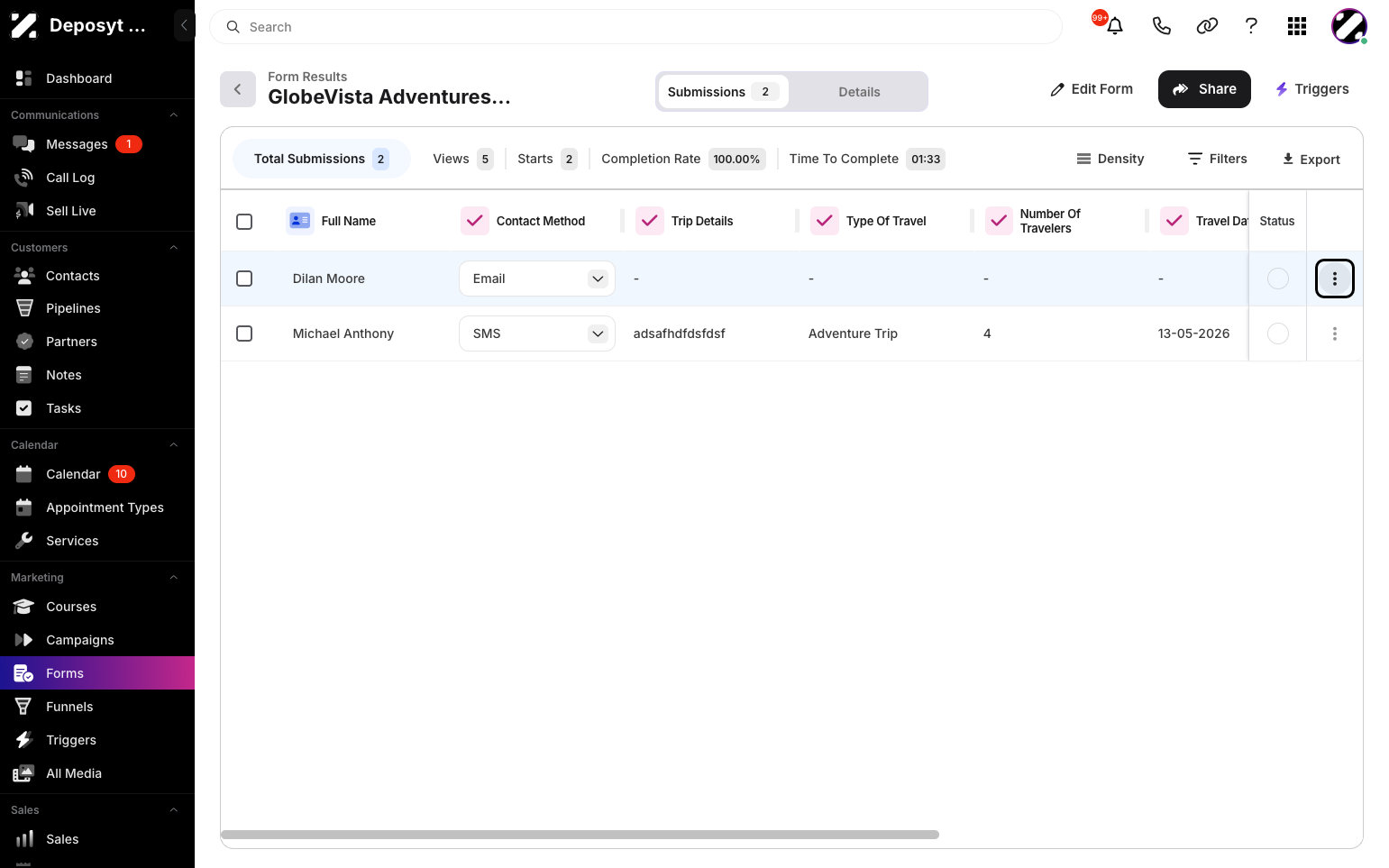Select the Total Submissions stat tab

[x=321, y=159]
